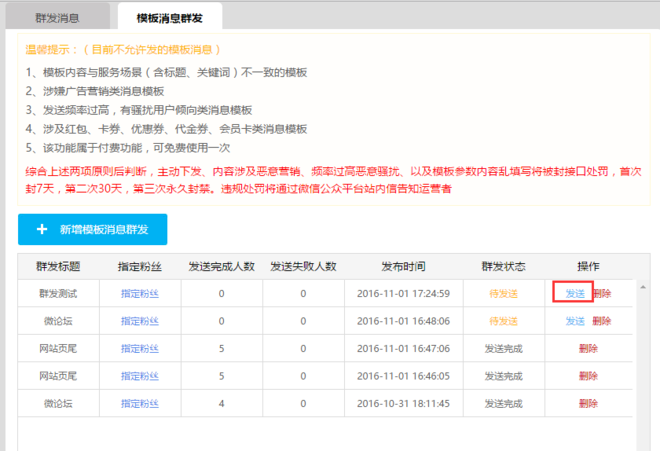Click timestamp 2016-11-01 17:24:59

[403, 294]
